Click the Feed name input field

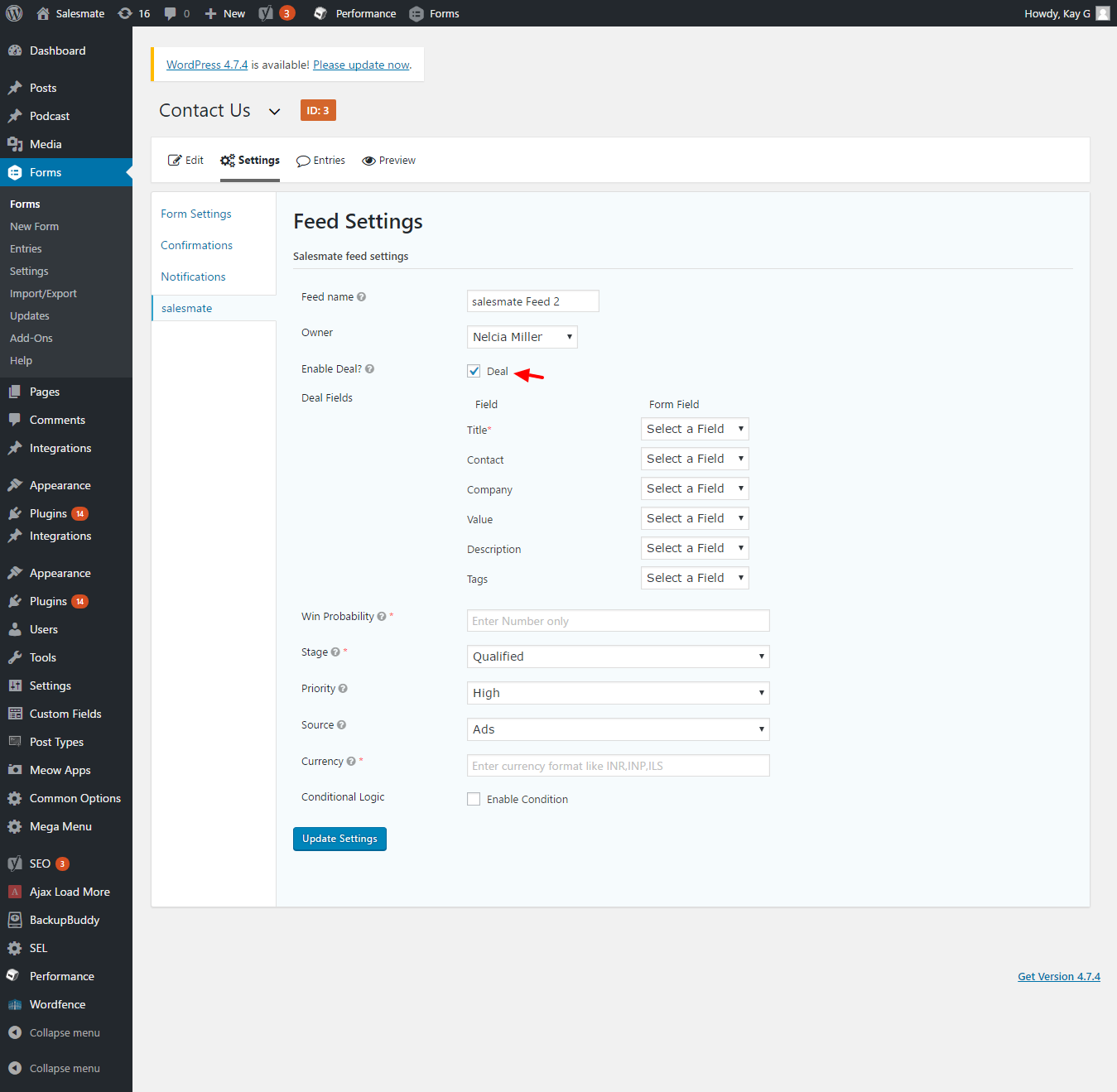click(533, 301)
